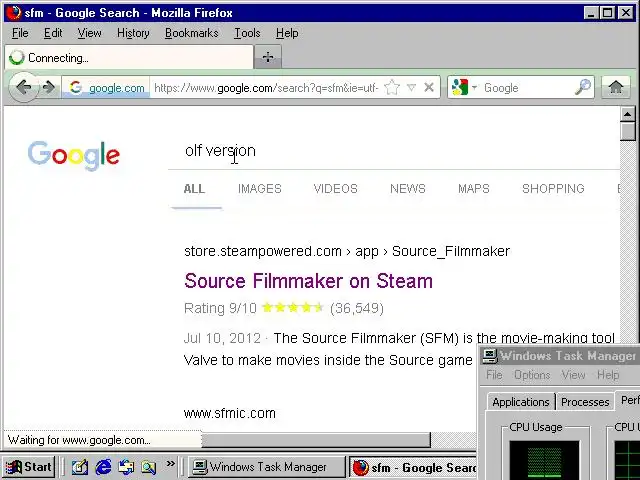Image resolution: width=640 pixels, height=480 pixels.
Task: Expand the address bar history dropdown arrow
Action: click(411, 87)
